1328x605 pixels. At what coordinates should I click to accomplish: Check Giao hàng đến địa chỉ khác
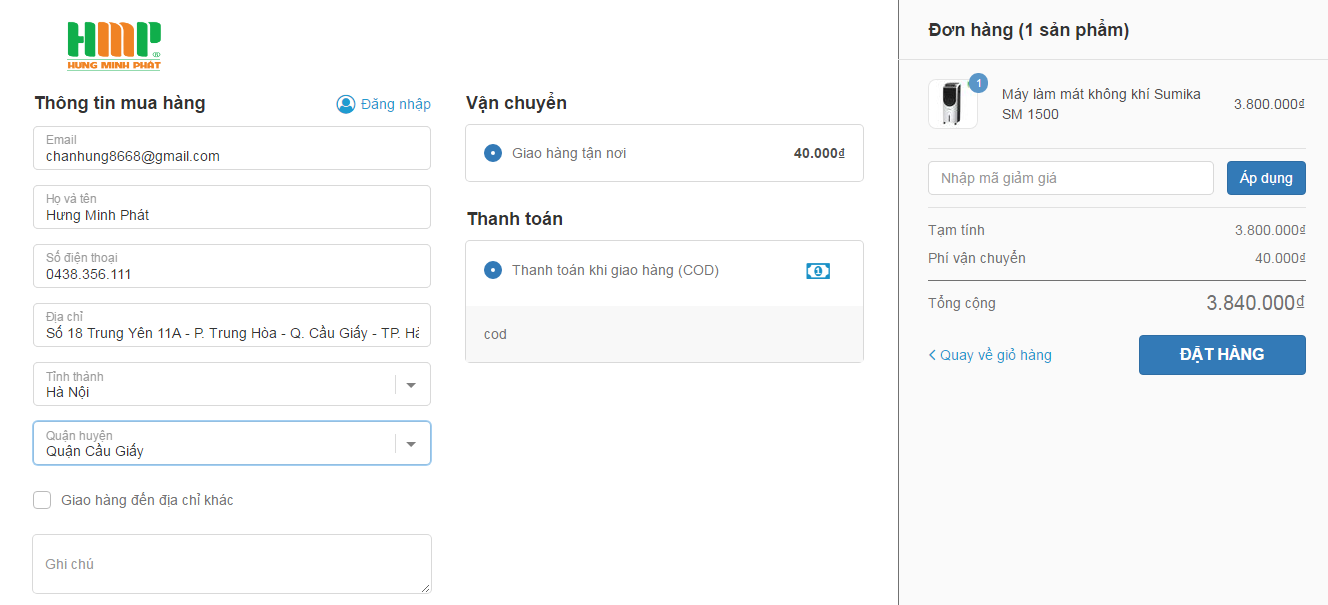(x=42, y=500)
